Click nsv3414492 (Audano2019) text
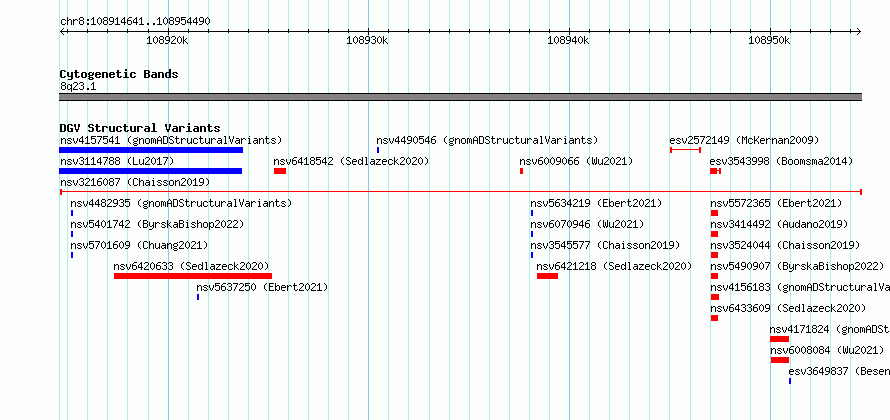This screenshot has height=420, width=890. pos(779,224)
